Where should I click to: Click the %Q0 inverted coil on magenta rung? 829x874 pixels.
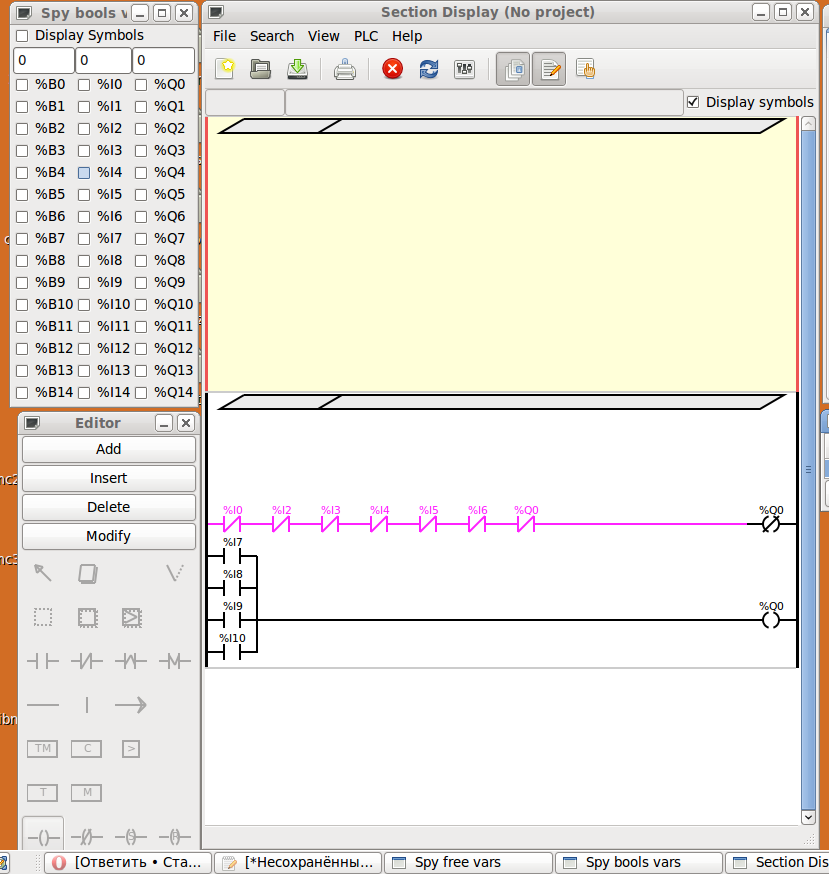[x=771, y=524]
